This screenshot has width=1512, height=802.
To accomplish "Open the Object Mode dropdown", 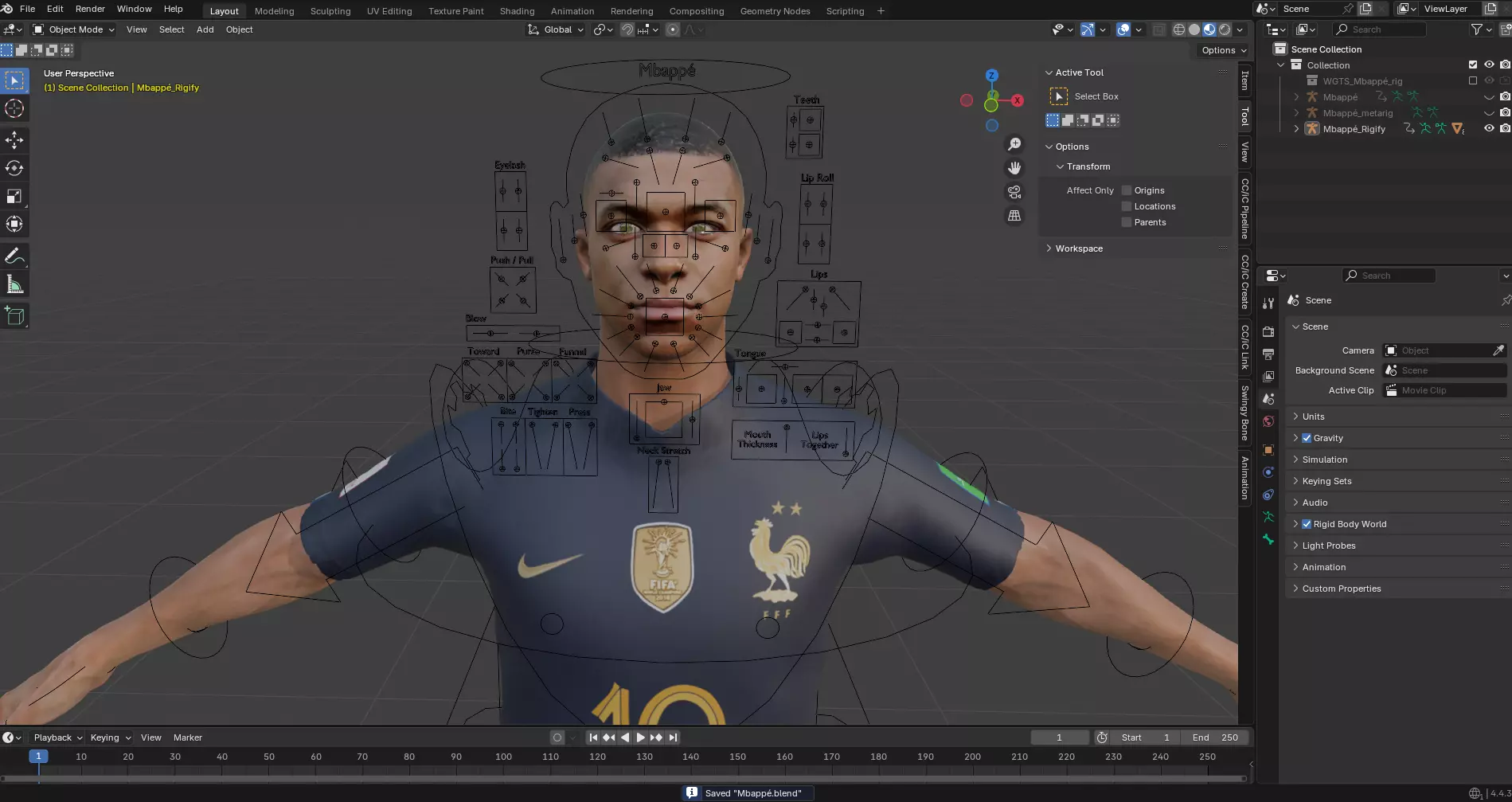I will pos(73,29).
